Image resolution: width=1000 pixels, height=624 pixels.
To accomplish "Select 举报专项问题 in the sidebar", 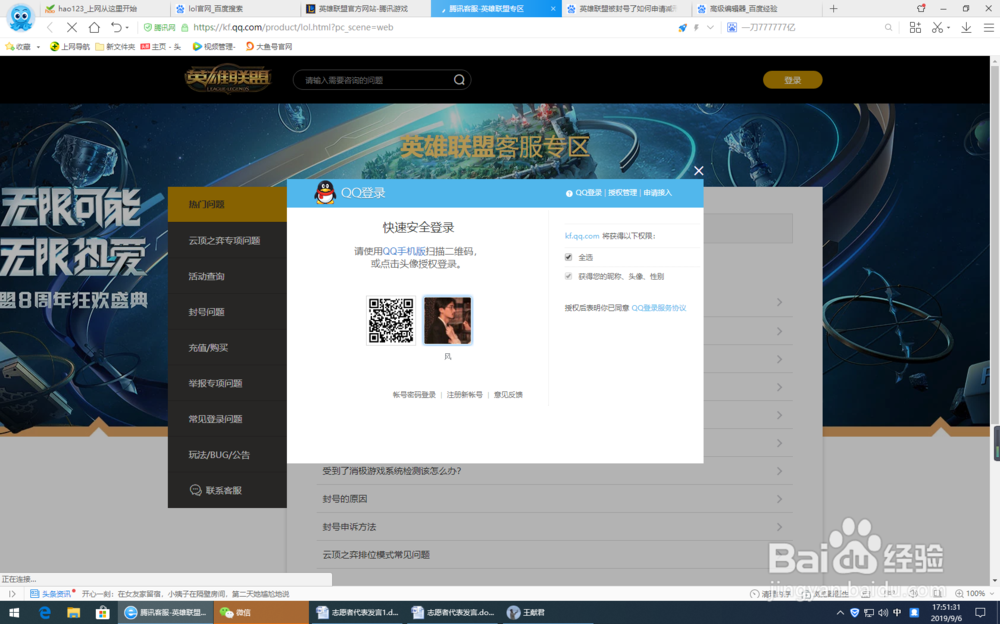I will coord(227,383).
